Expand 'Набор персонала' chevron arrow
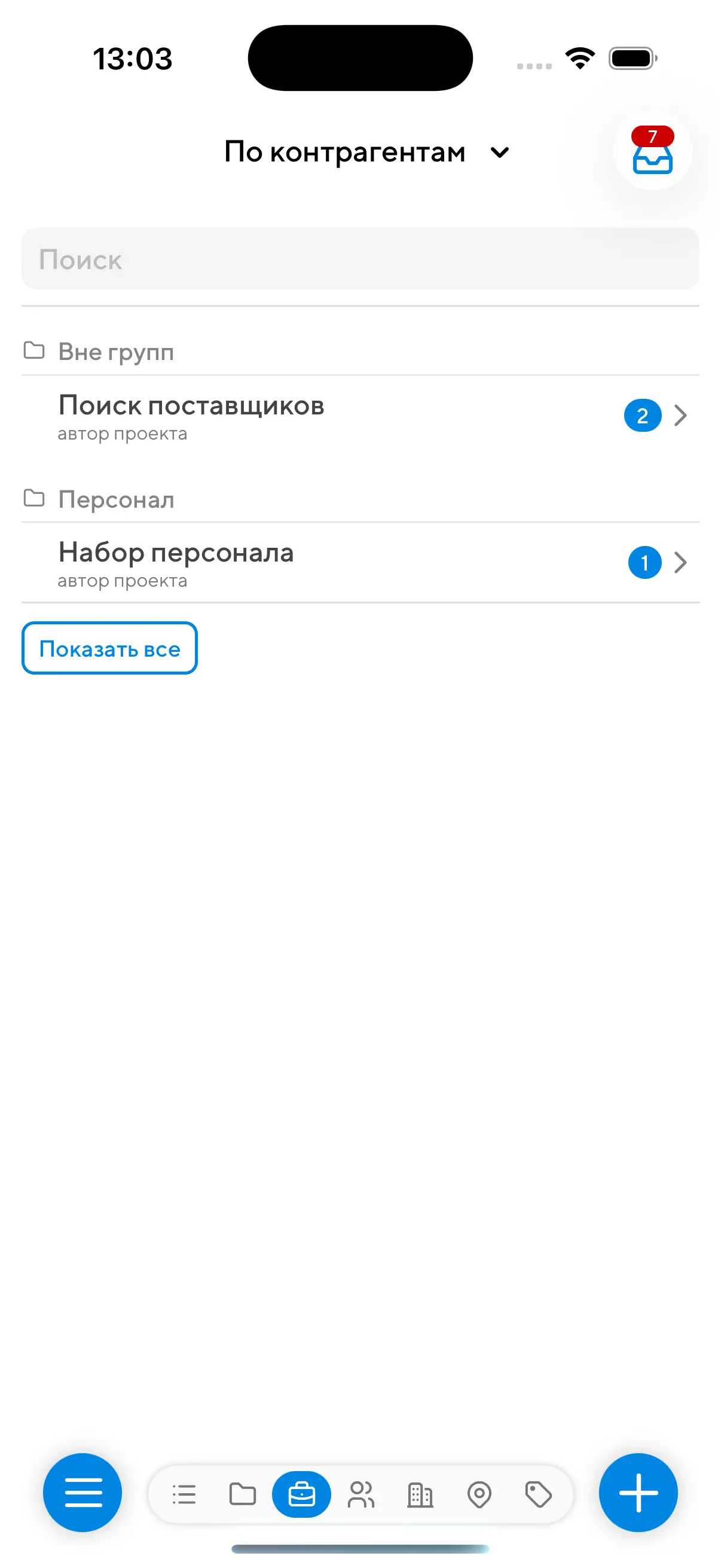Viewport: 721px width, 1568px height. (680, 562)
